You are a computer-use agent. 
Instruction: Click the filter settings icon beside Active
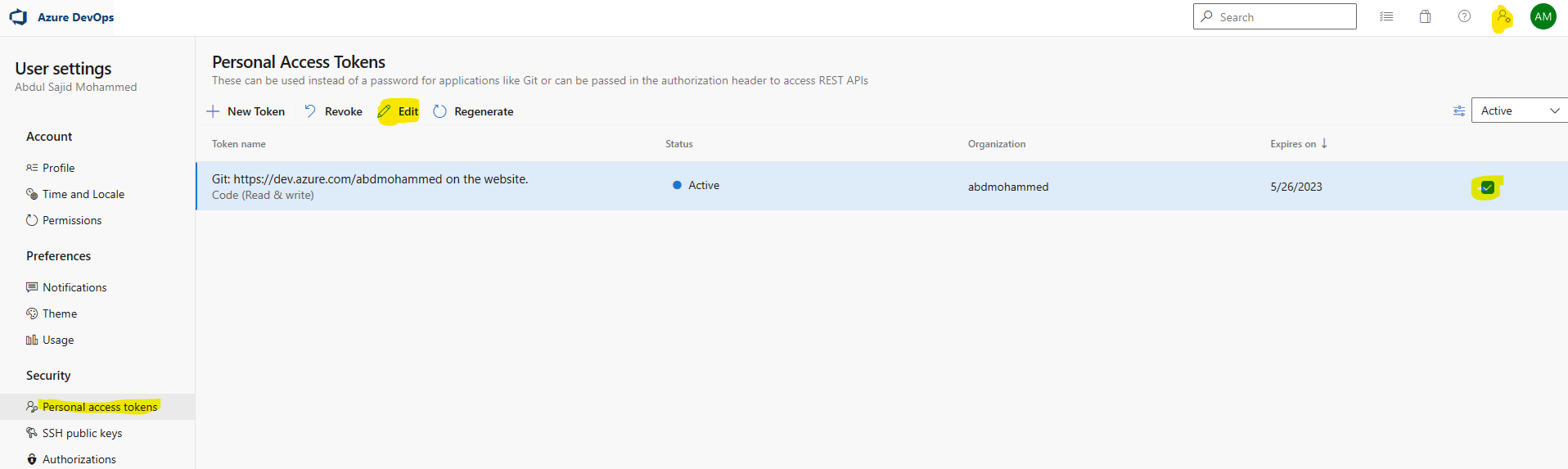[1458, 110]
